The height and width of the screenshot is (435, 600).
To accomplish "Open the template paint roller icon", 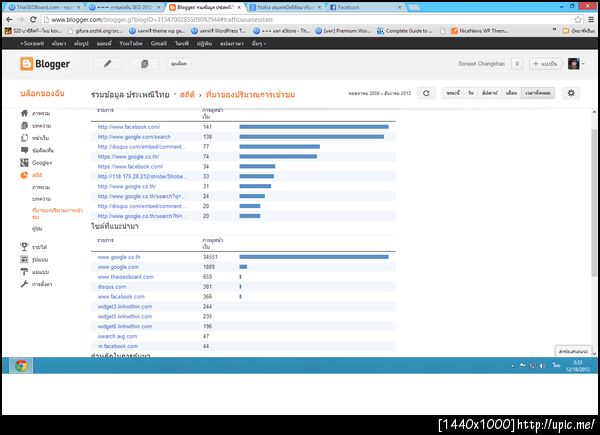I will pyautogui.click(x=24, y=272).
